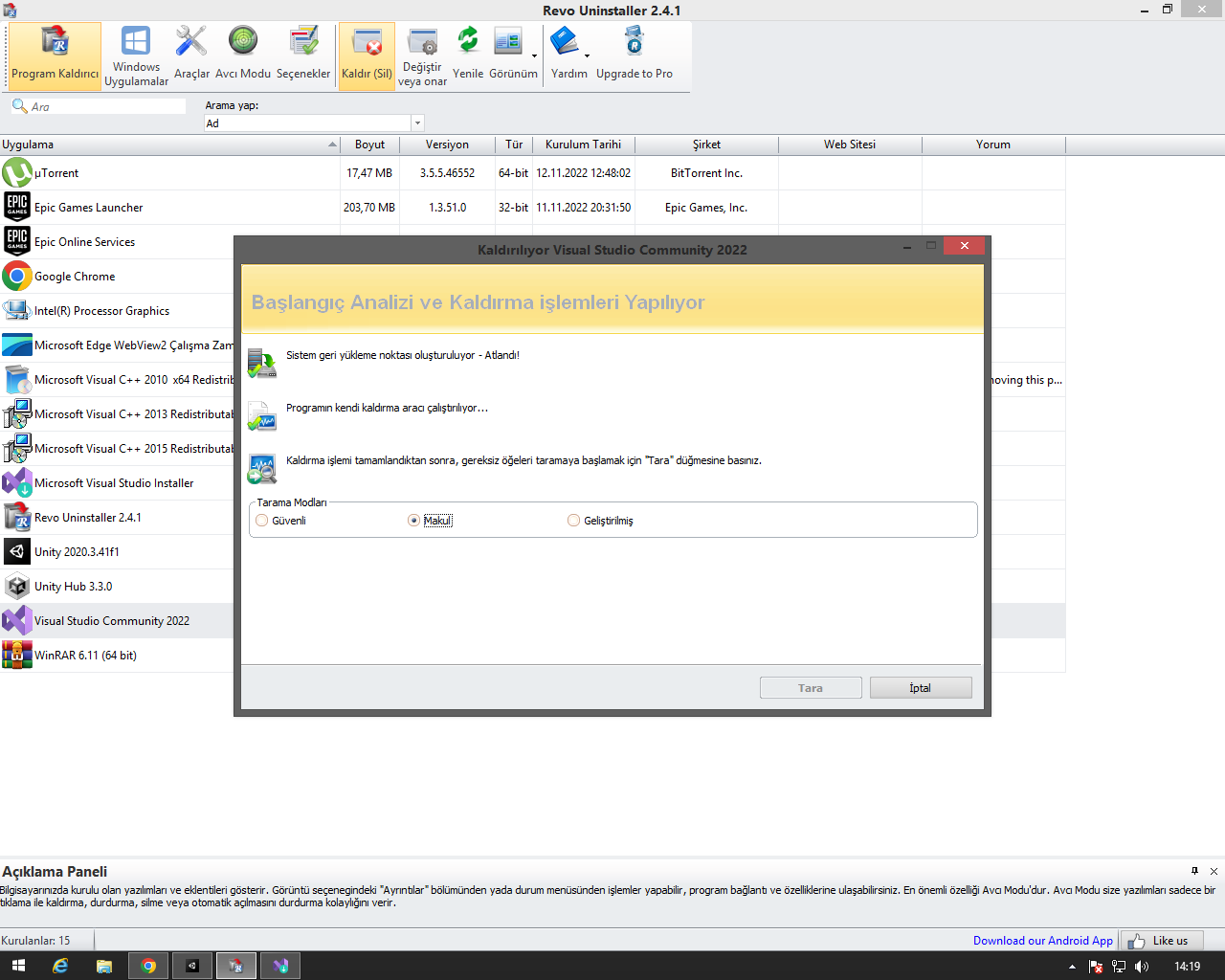Image resolution: width=1225 pixels, height=980 pixels.
Task: Expand Görünüm dropdown arrow
Action: (534, 56)
